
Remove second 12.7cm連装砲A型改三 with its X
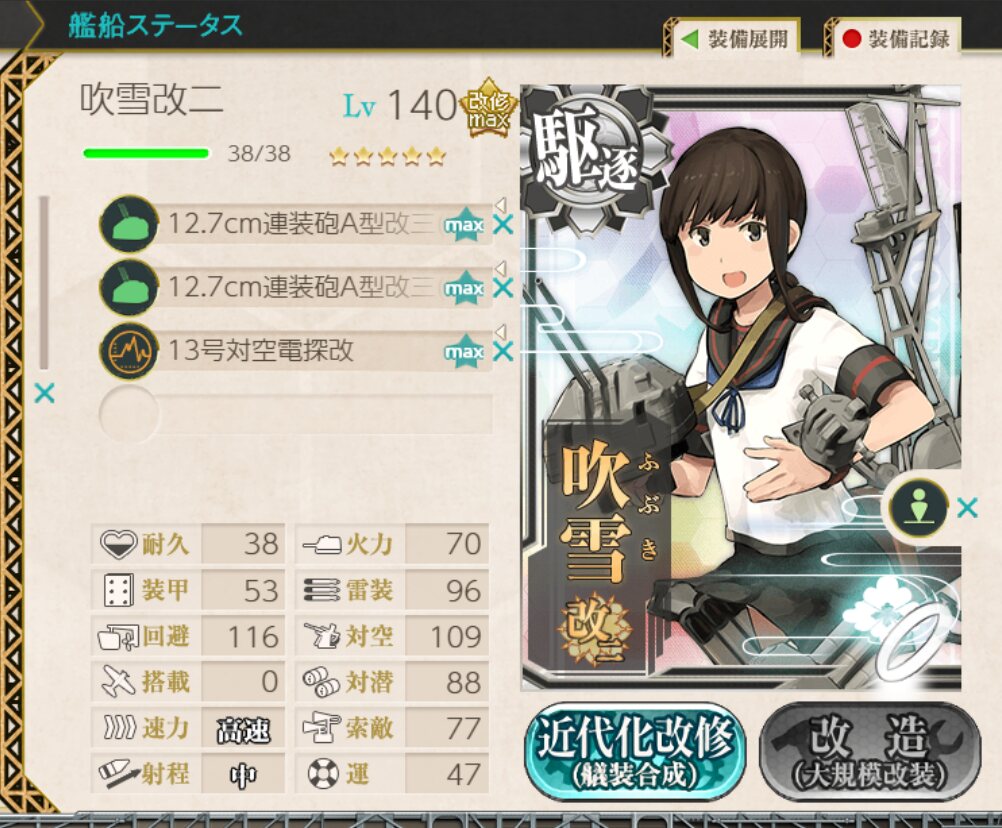tap(504, 288)
